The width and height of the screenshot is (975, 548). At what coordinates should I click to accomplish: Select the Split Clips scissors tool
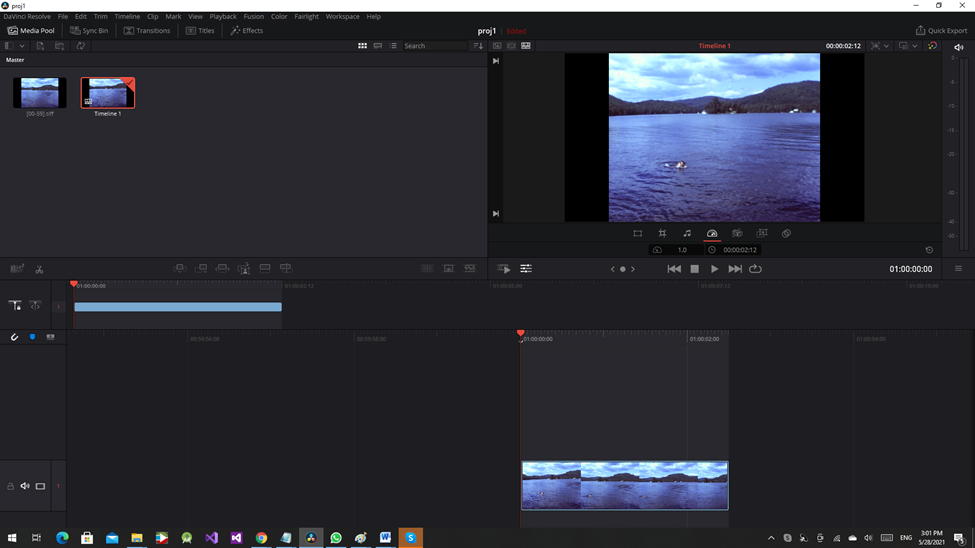39,269
